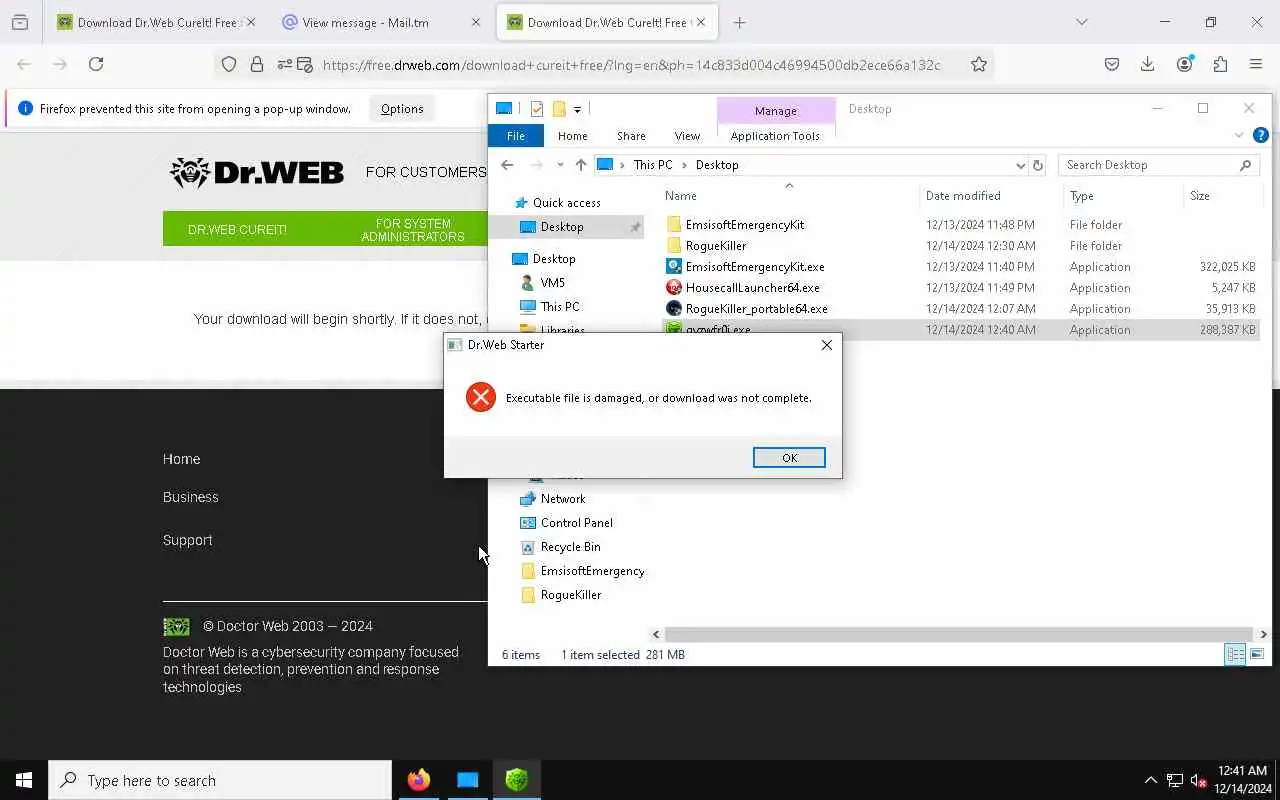Click the horizontal scrollbar in Explorer
The width and height of the screenshot is (1280, 800).
[959, 634]
